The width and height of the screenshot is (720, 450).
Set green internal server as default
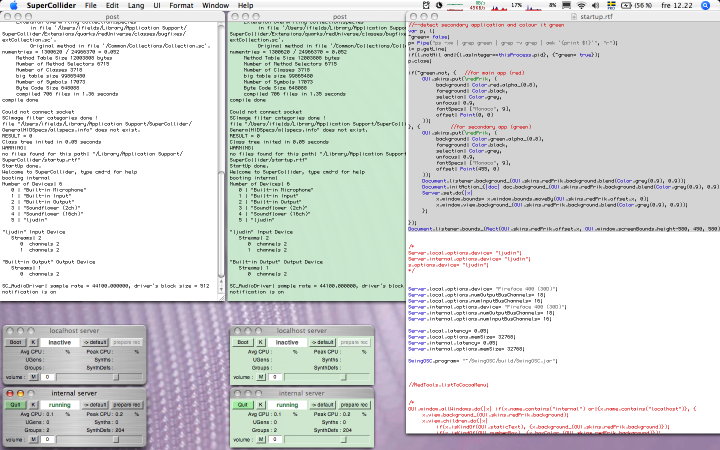coord(322,405)
